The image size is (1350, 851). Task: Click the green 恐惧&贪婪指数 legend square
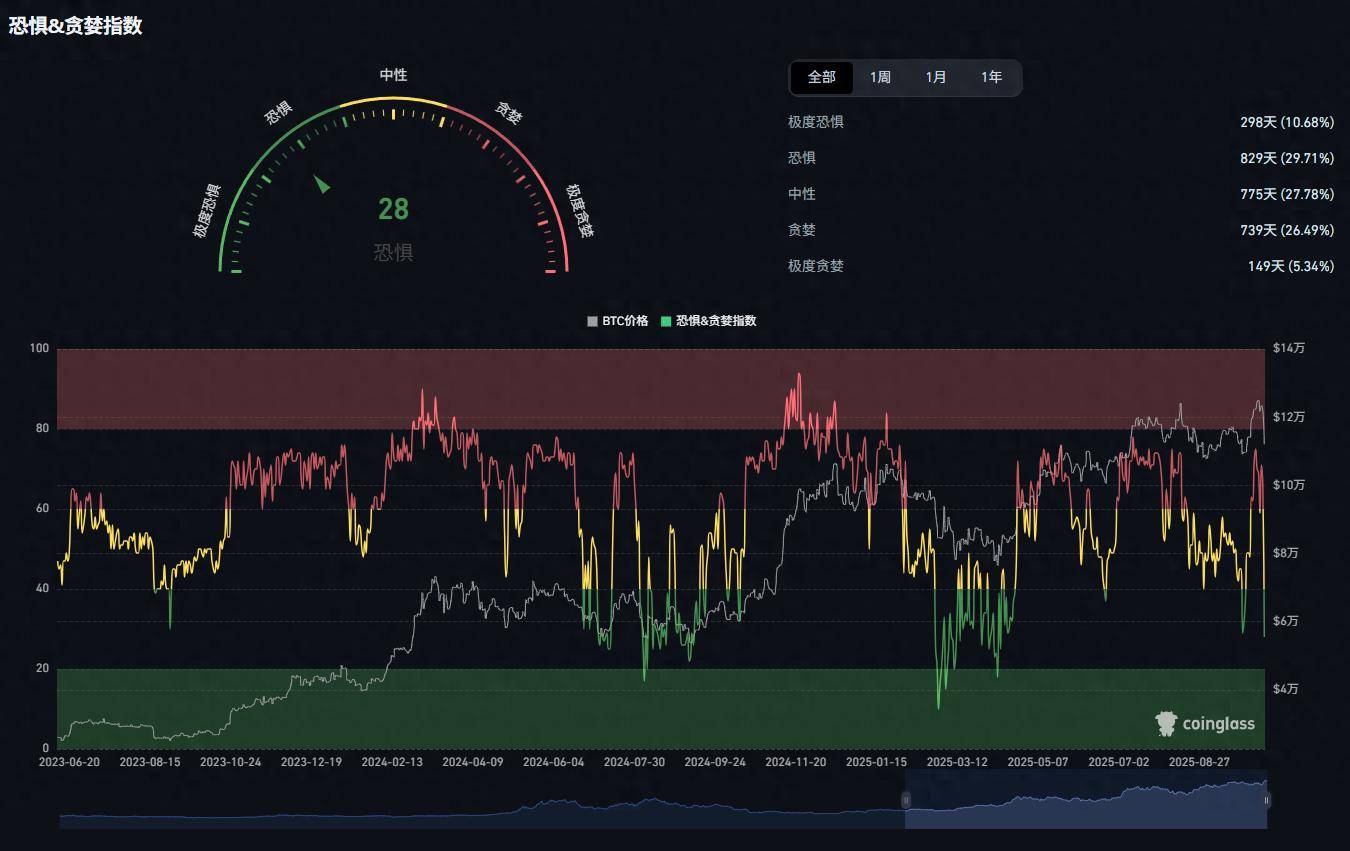(x=666, y=321)
